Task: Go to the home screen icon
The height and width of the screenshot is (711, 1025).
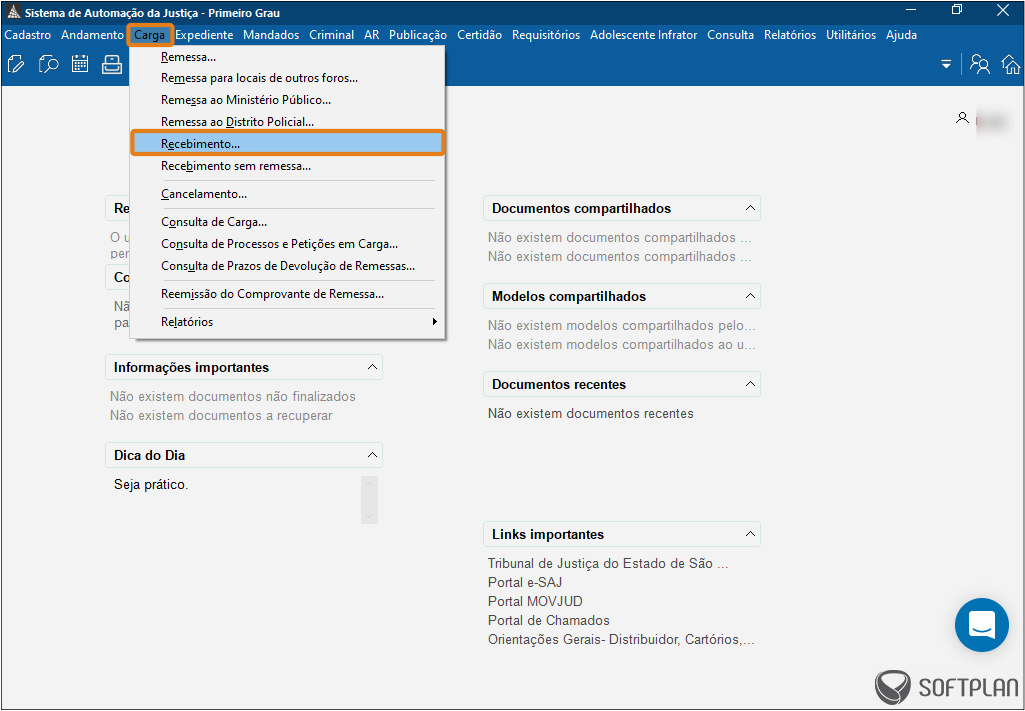Action: (x=1011, y=64)
